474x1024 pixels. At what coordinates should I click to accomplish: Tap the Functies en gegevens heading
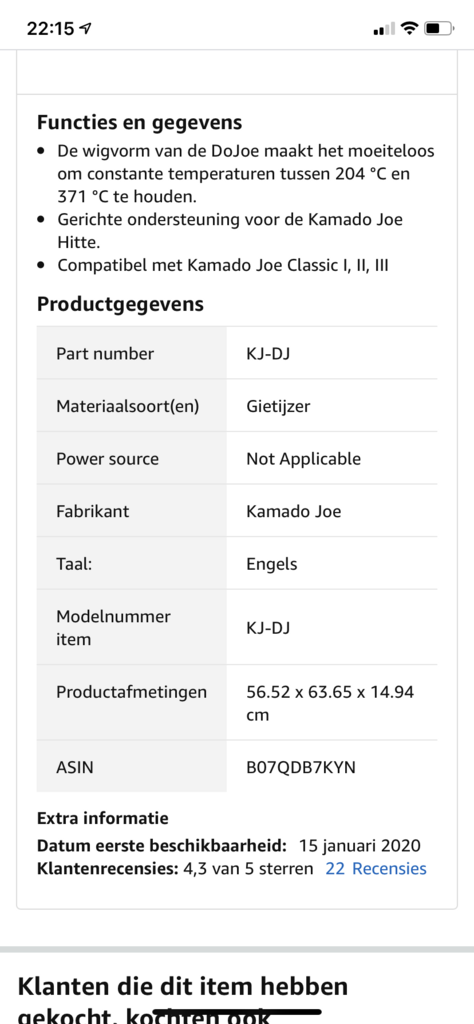[139, 122]
